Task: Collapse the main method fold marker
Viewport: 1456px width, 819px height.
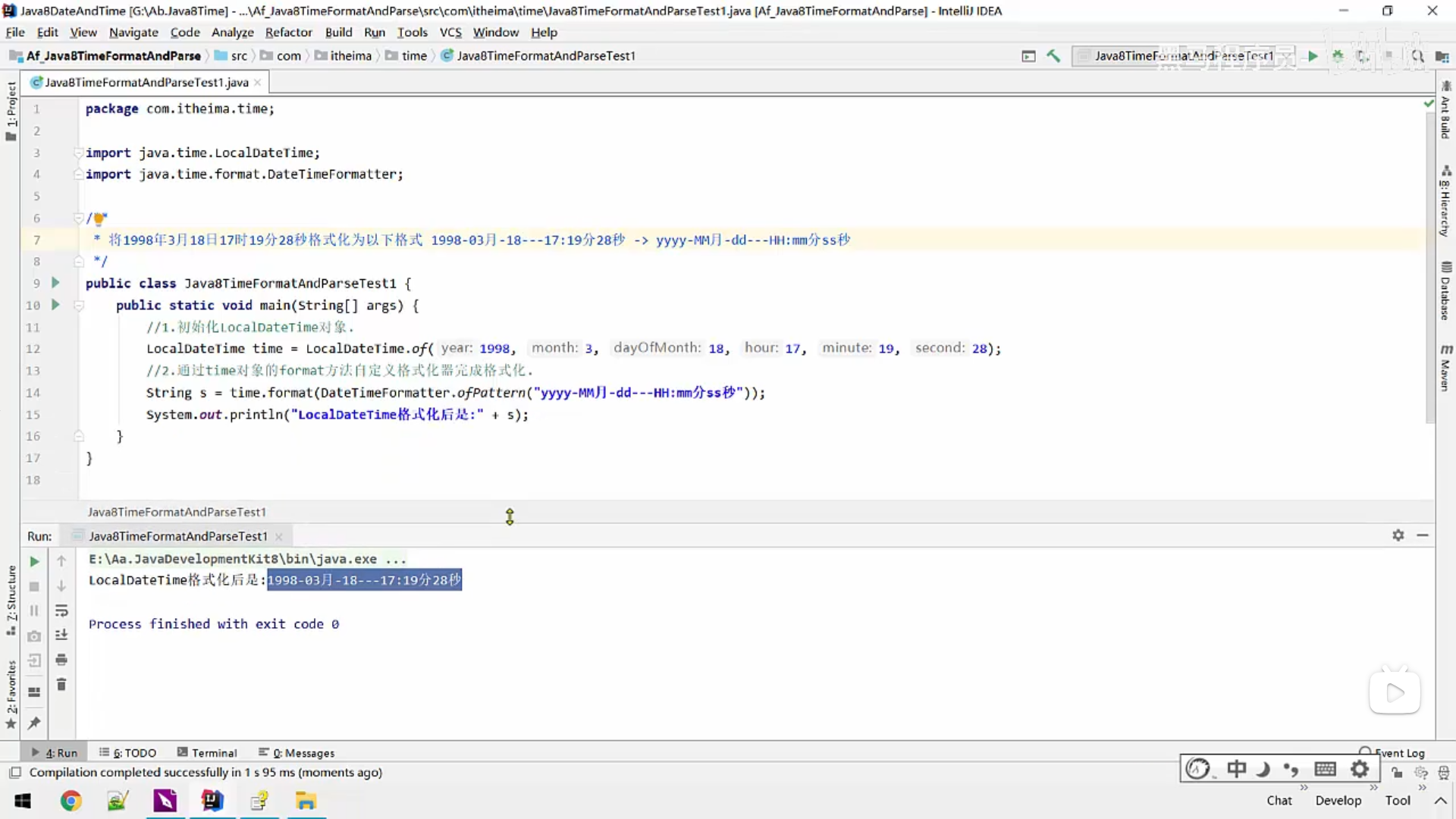Action: [x=78, y=306]
